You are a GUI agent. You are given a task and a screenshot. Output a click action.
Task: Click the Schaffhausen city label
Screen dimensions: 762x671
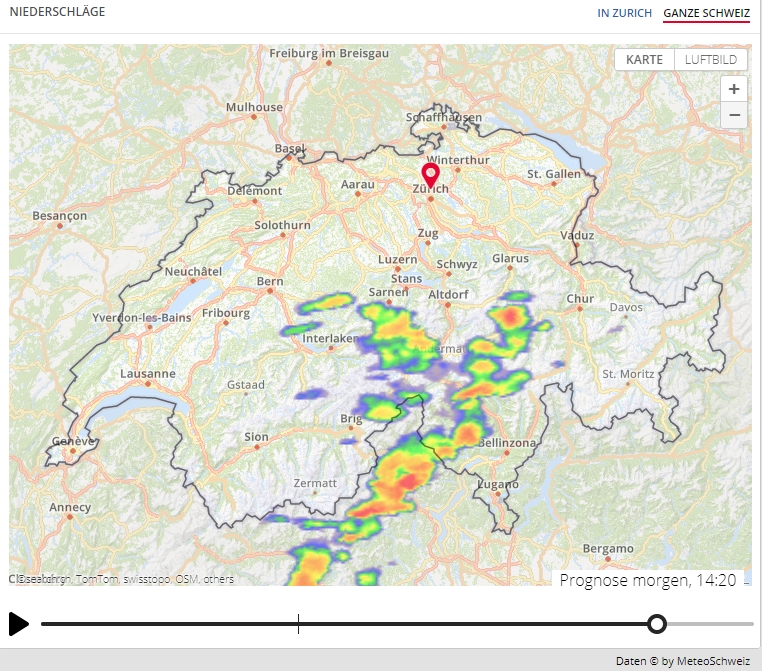[x=444, y=117]
